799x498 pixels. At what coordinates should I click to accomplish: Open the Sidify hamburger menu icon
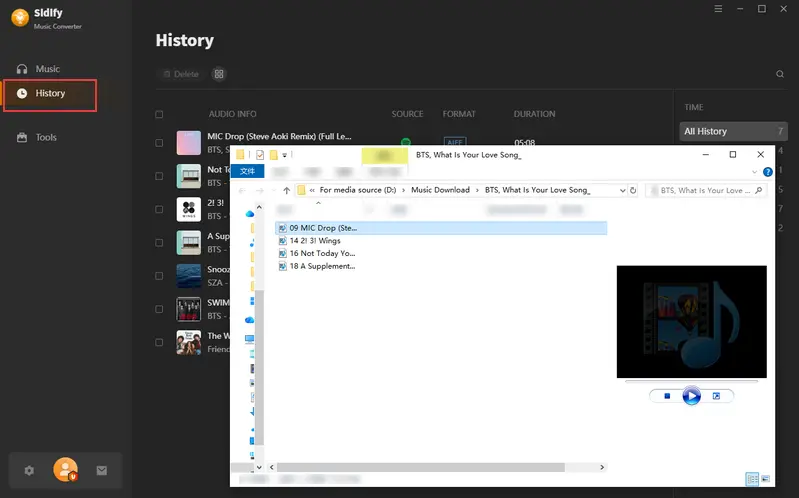click(718, 9)
